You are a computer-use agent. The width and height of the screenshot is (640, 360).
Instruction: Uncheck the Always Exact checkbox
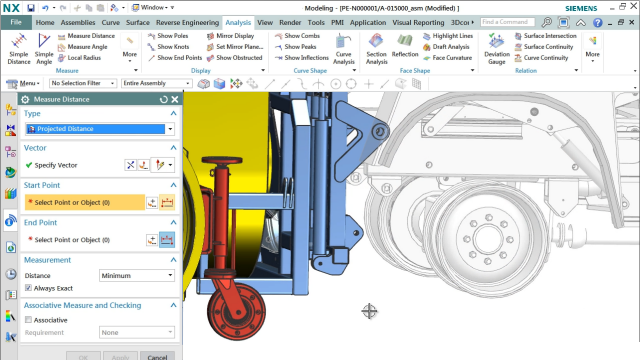click(28, 288)
